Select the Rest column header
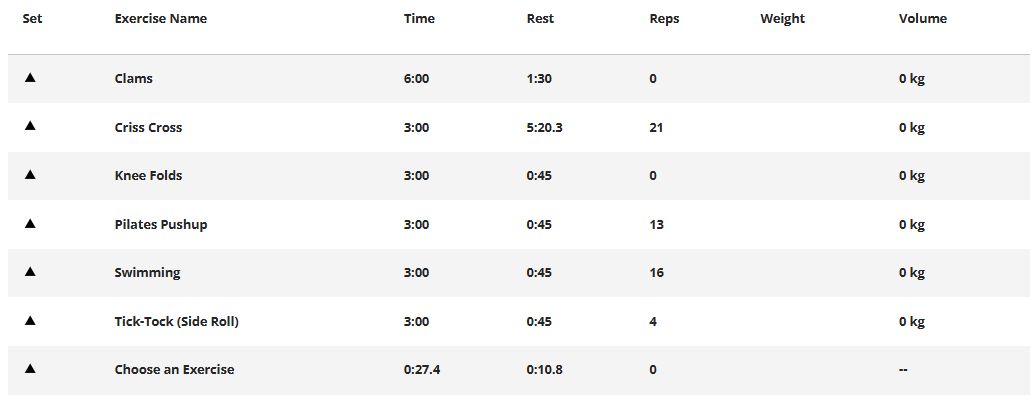Screen dimensions: 1036x413 click(x=540, y=19)
